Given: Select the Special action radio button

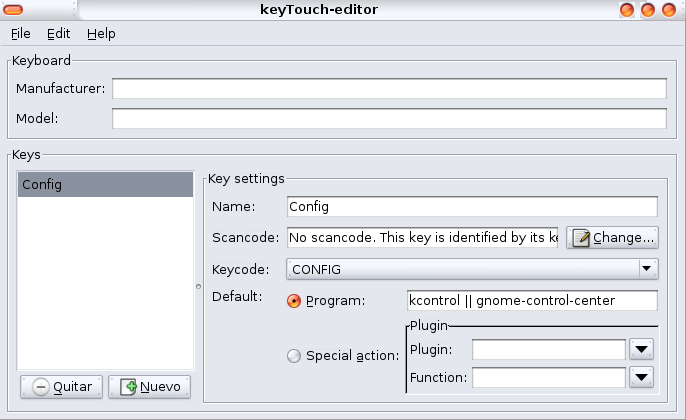Looking at the screenshot, I should [x=294, y=355].
